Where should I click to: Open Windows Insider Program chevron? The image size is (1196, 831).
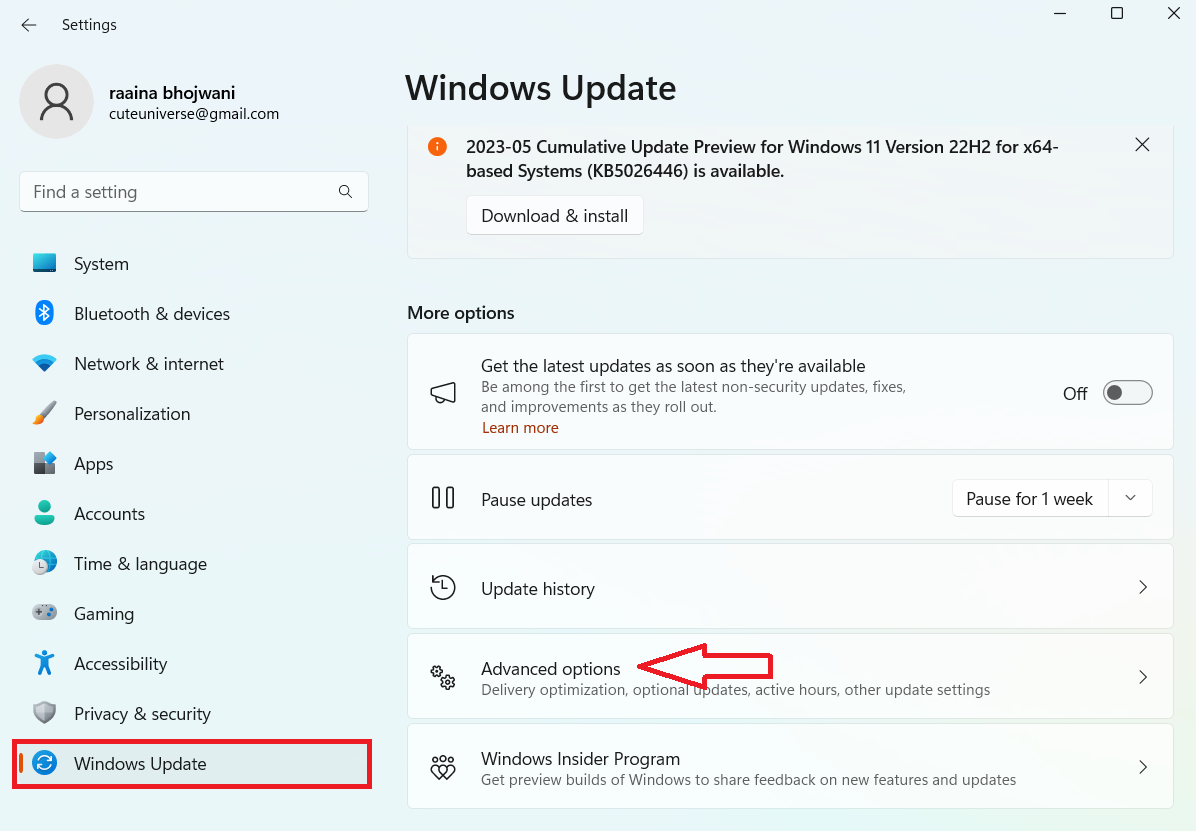coord(1142,767)
